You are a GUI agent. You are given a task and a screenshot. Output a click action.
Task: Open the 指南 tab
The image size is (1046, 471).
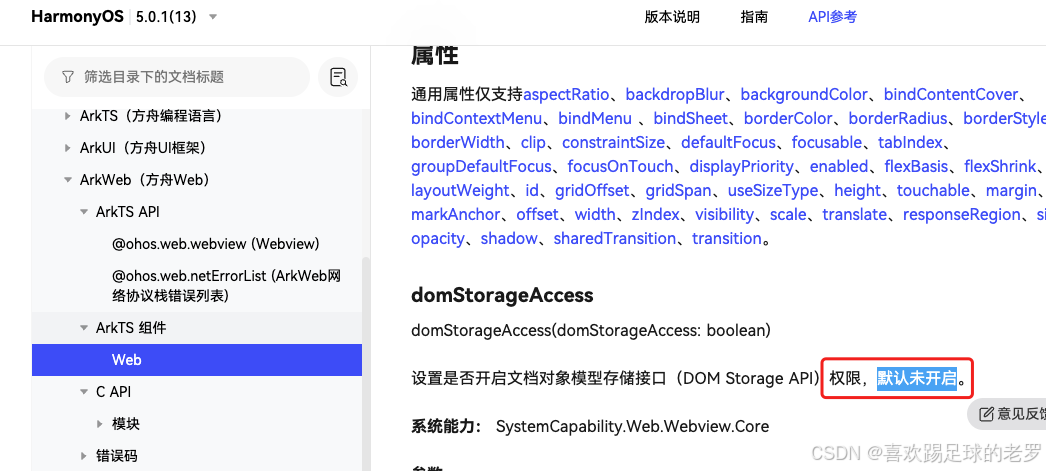754,17
